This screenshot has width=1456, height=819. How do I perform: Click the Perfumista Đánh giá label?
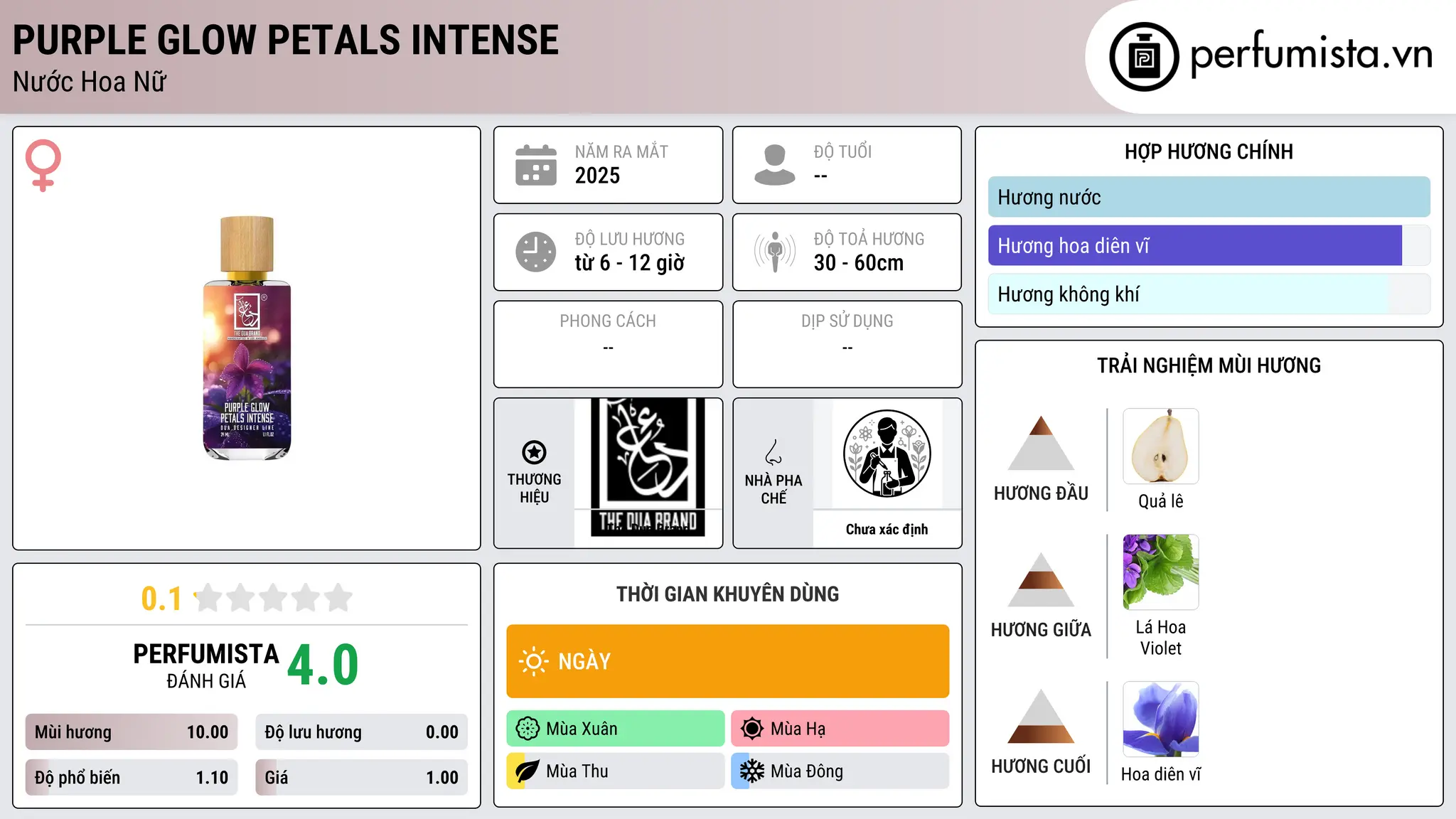pos(206,665)
